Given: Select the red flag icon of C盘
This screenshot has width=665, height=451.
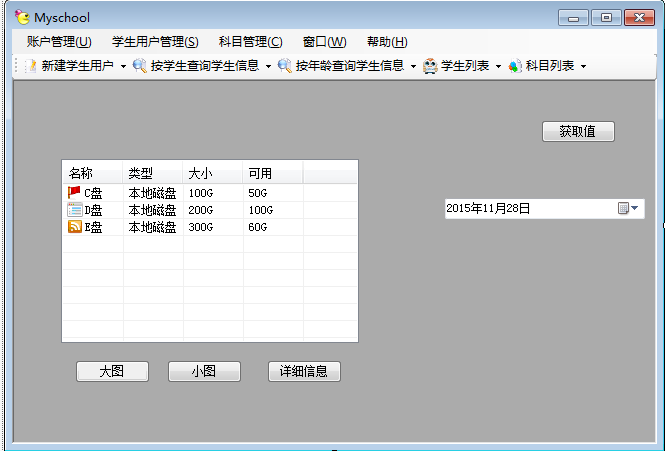Looking at the screenshot, I should [74, 193].
